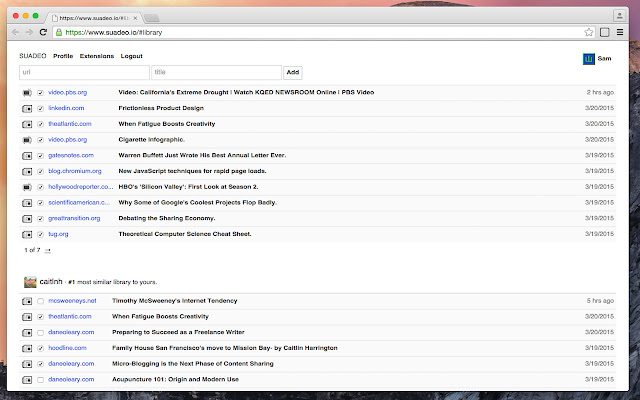Open the tug.org link
This screenshot has height=400, width=640.
coord(58,234)
